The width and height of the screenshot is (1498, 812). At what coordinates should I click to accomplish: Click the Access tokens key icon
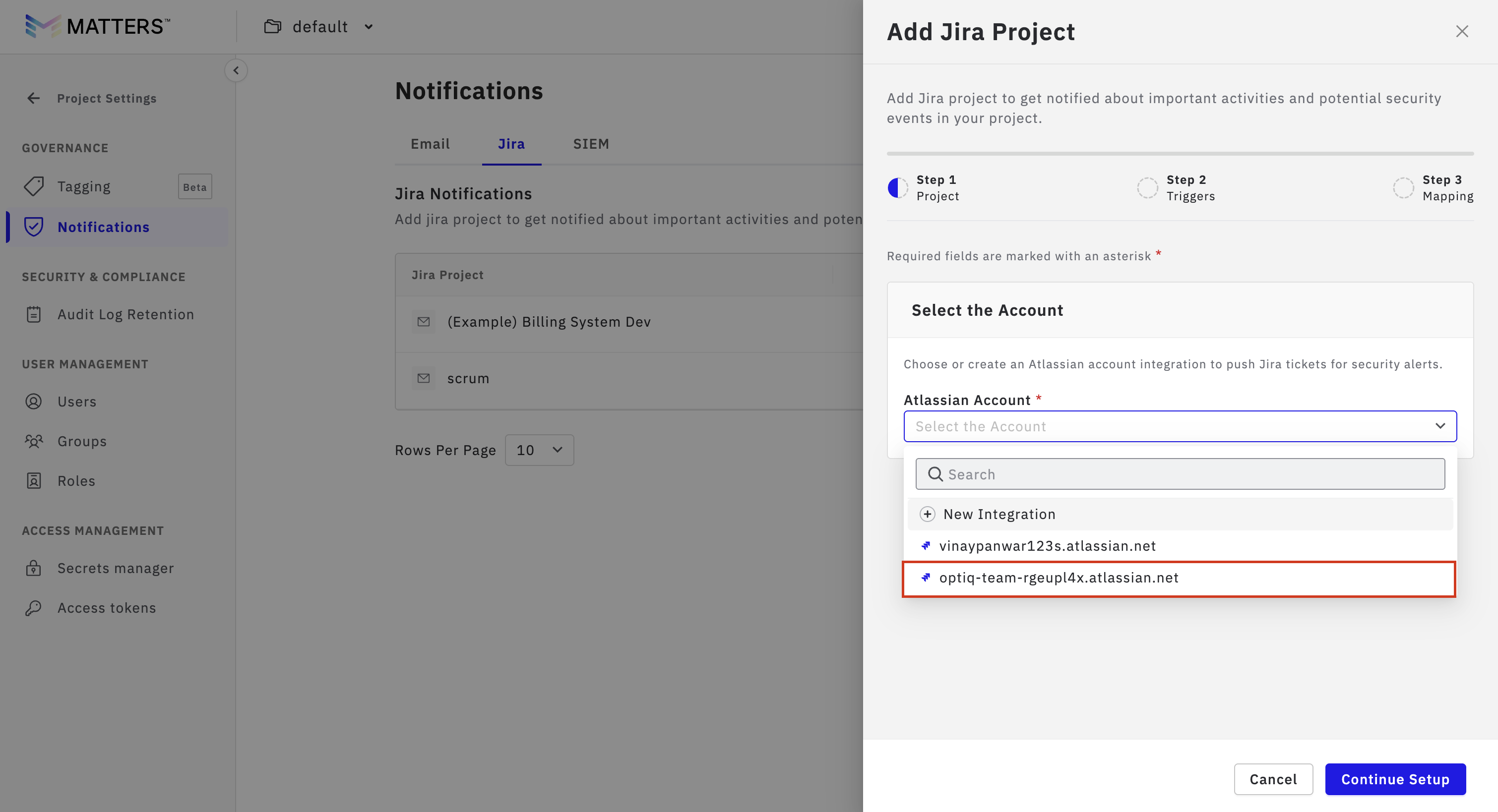pyautogui.click(x=34, y=608)
